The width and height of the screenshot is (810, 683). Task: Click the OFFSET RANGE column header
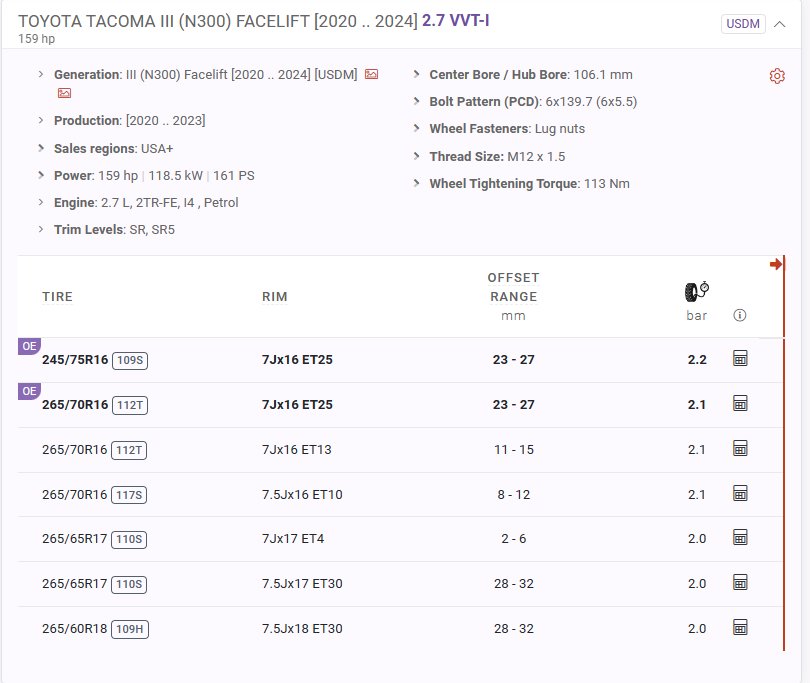click(513, 287)
